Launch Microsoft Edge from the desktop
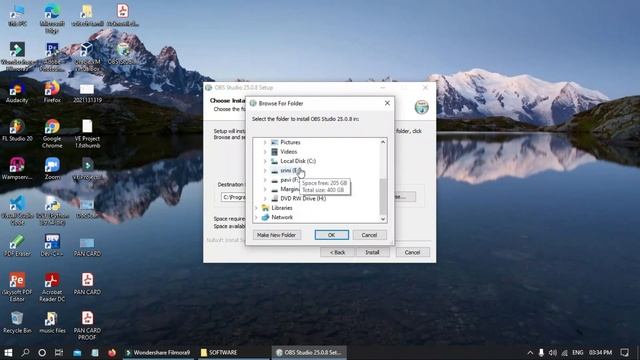This screenshot has height=360, width=640. 52,18
